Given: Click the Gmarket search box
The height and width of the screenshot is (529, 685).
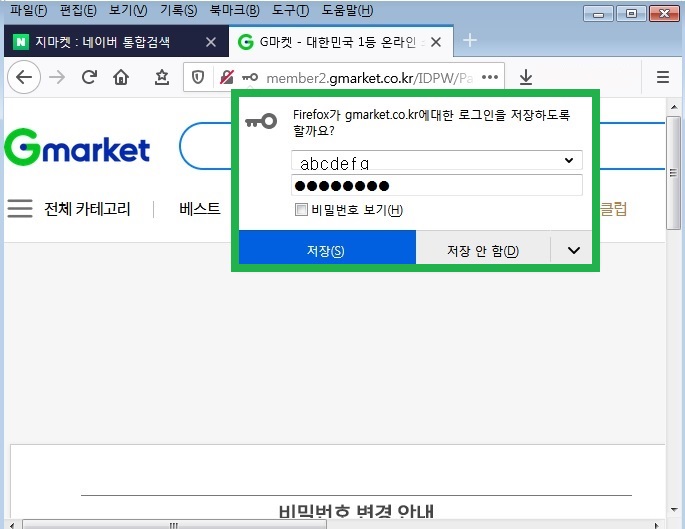Looking at the screenshot, I should (x=205, y=146).
